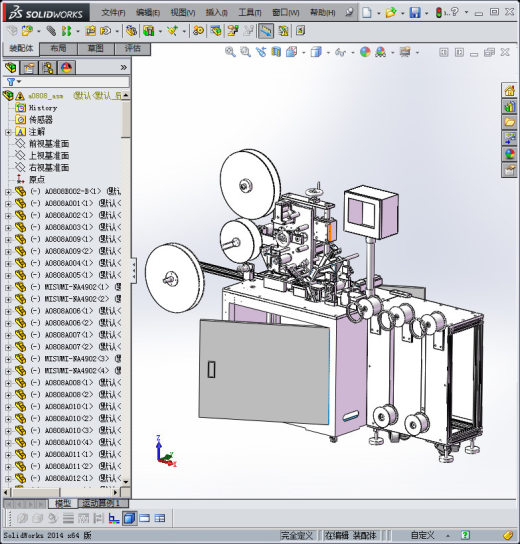Open the ConfigurationManager tab icon
Image resolution: width=520 pixels, height=544 pixels.
pos(48,67)
